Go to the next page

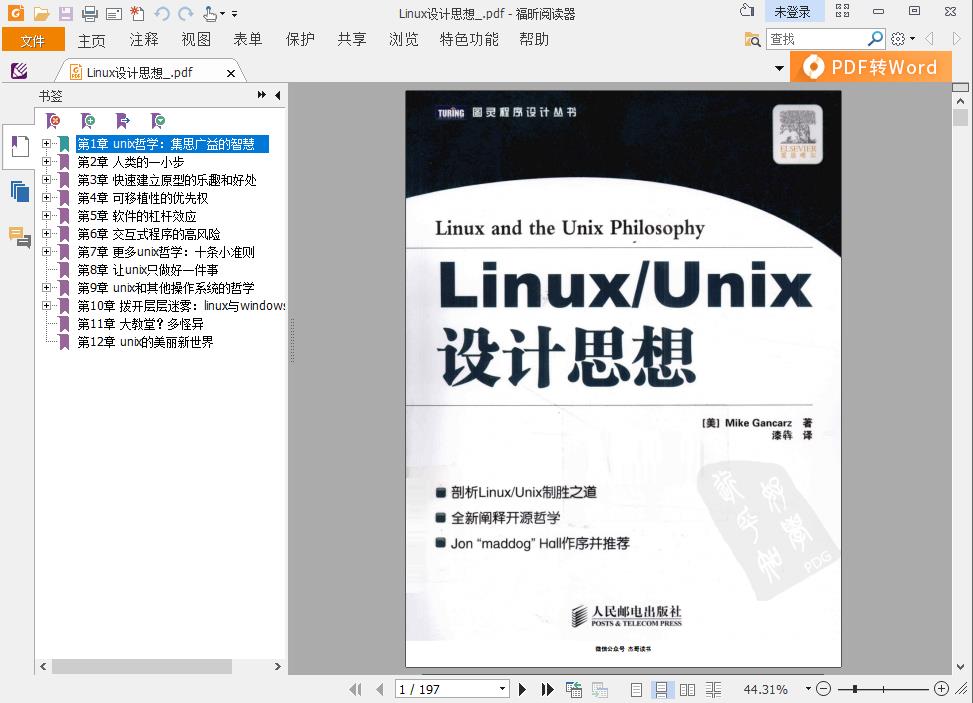coord(522,689)
